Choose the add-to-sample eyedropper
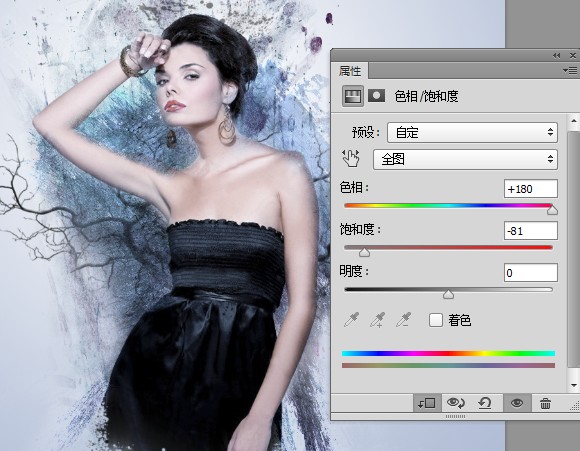Viewport: 580px width, 451px height. coord(377,320)
